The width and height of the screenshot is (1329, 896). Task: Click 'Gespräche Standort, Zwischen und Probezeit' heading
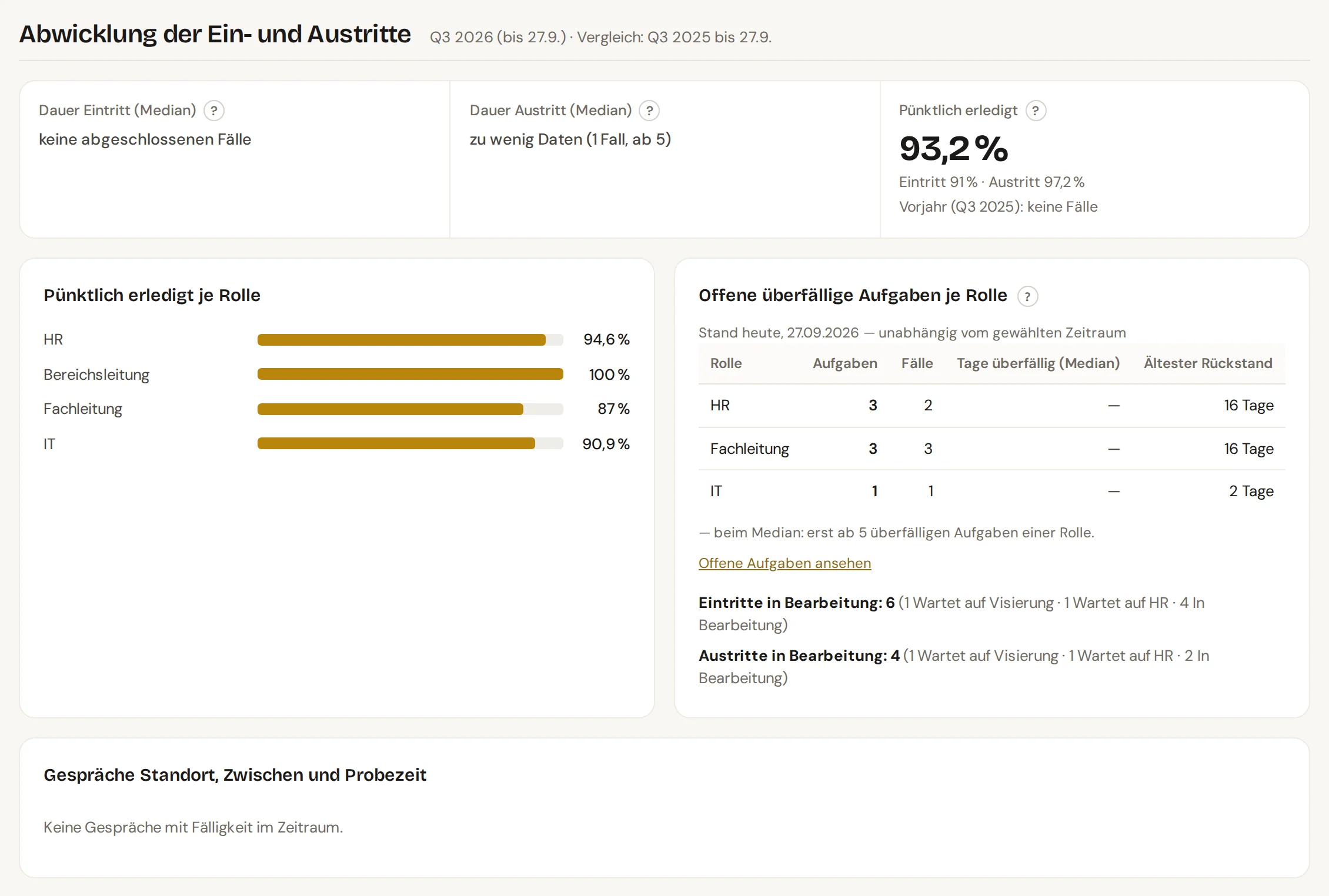(x=235, y=775)
